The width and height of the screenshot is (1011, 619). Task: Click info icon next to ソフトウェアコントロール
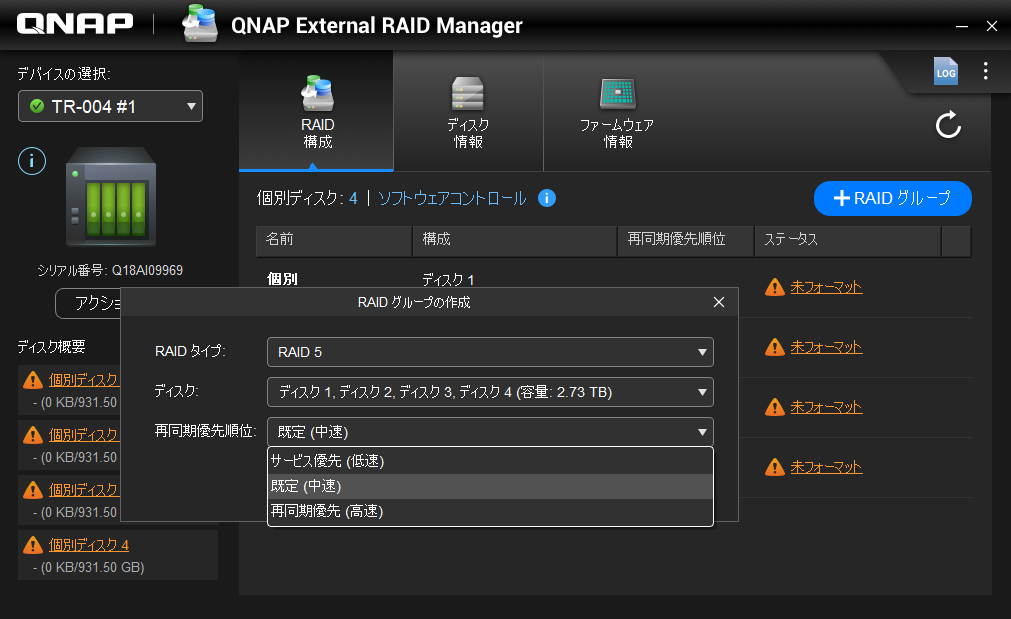click(x=546, y=198)
